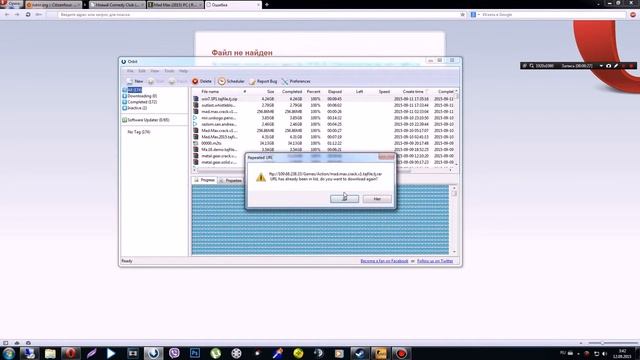The height and width of the screenshot is (360, 640).
Task: Switch to the Comedy Club browser tab
Action: coord(117,5)
